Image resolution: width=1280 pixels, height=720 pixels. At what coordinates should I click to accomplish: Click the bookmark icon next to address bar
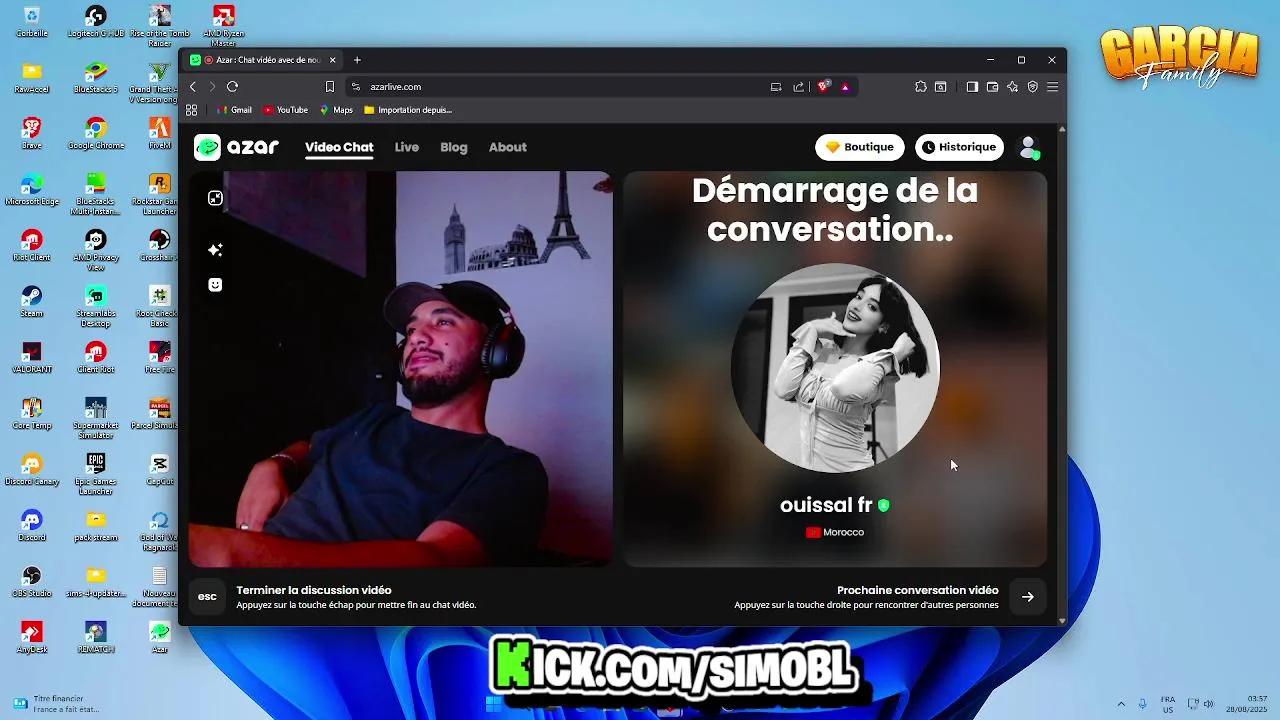[x=330, y=87]
